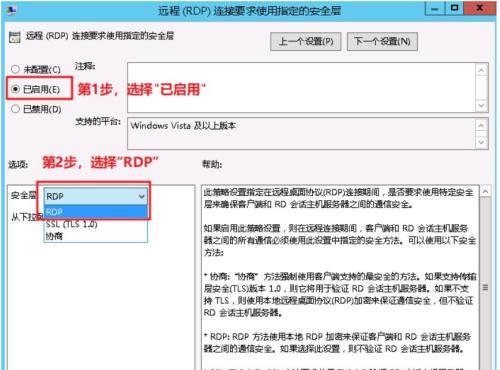Choose SSL (TLS 1.0) from the list

[96, 224]
